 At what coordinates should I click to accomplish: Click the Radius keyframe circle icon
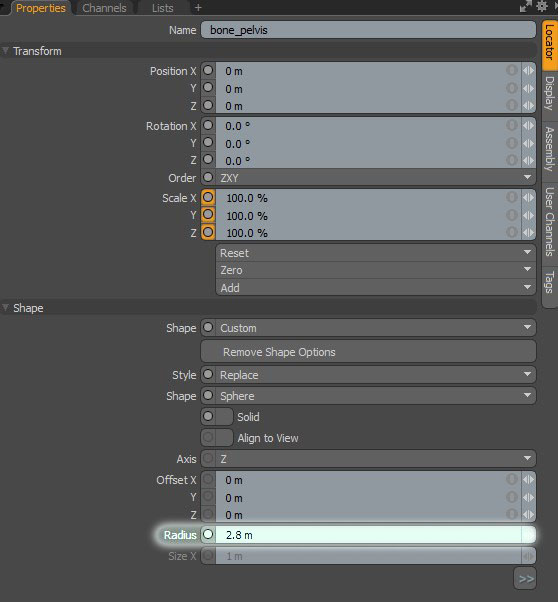[x=208, y=534]
